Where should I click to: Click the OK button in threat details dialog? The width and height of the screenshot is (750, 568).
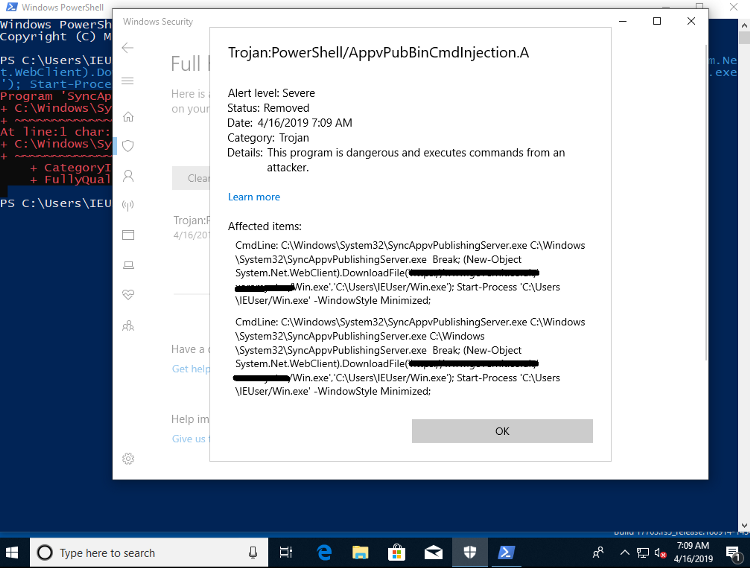pos(502,431)
